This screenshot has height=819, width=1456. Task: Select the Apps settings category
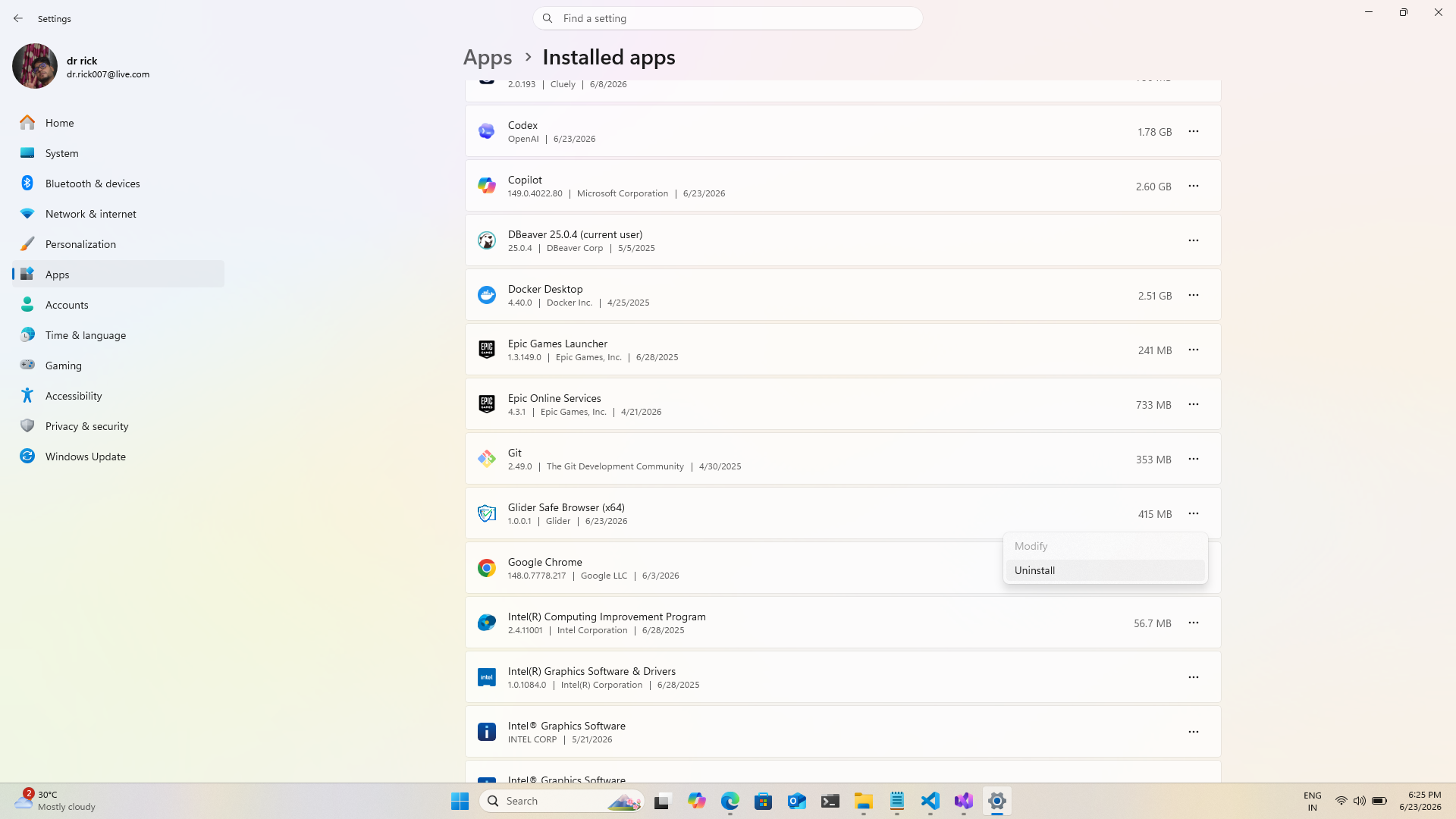(118, 274)
